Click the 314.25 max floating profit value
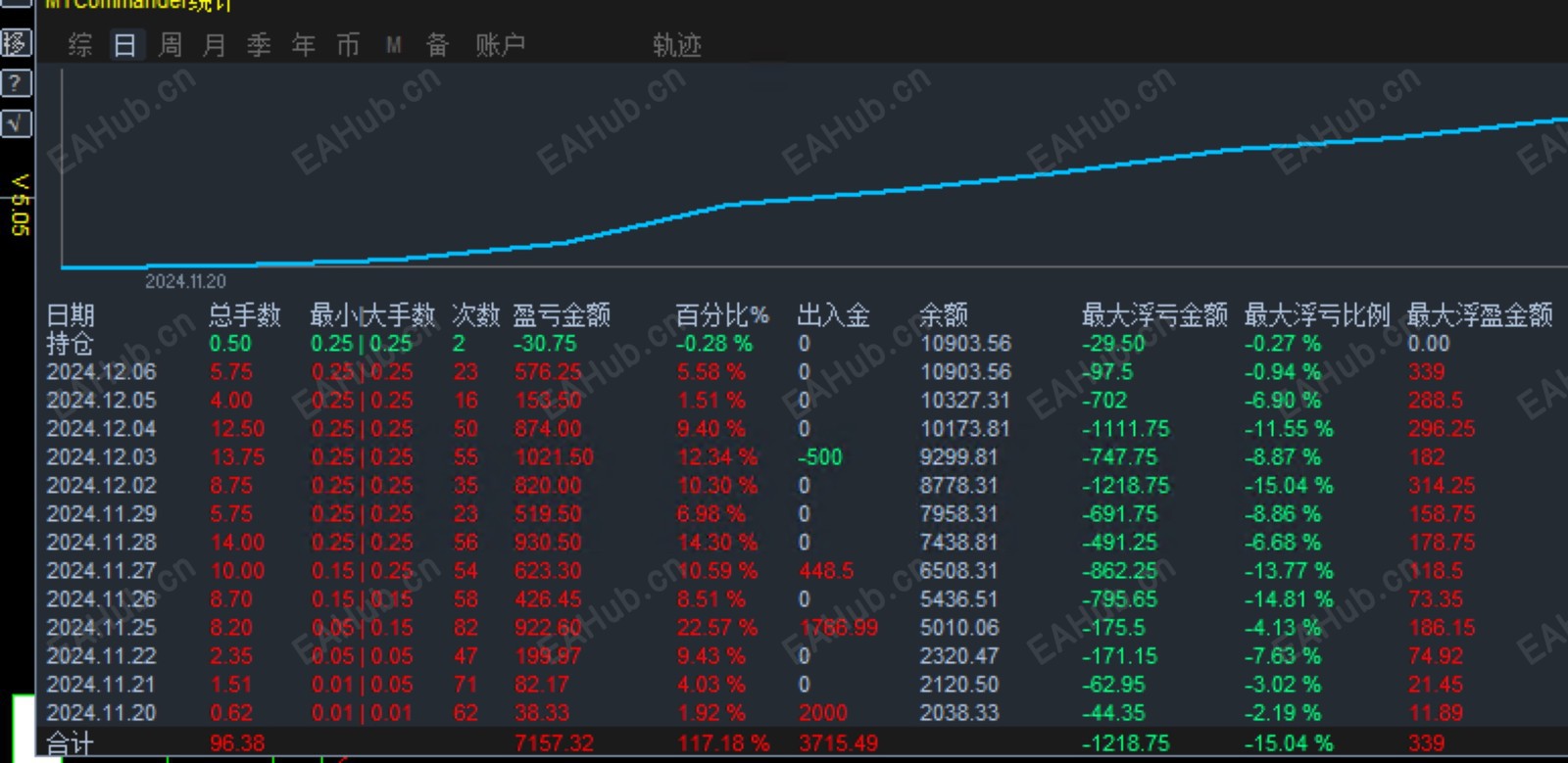Viewport: 1568px width, 763px height. [x=1442, y=486]
